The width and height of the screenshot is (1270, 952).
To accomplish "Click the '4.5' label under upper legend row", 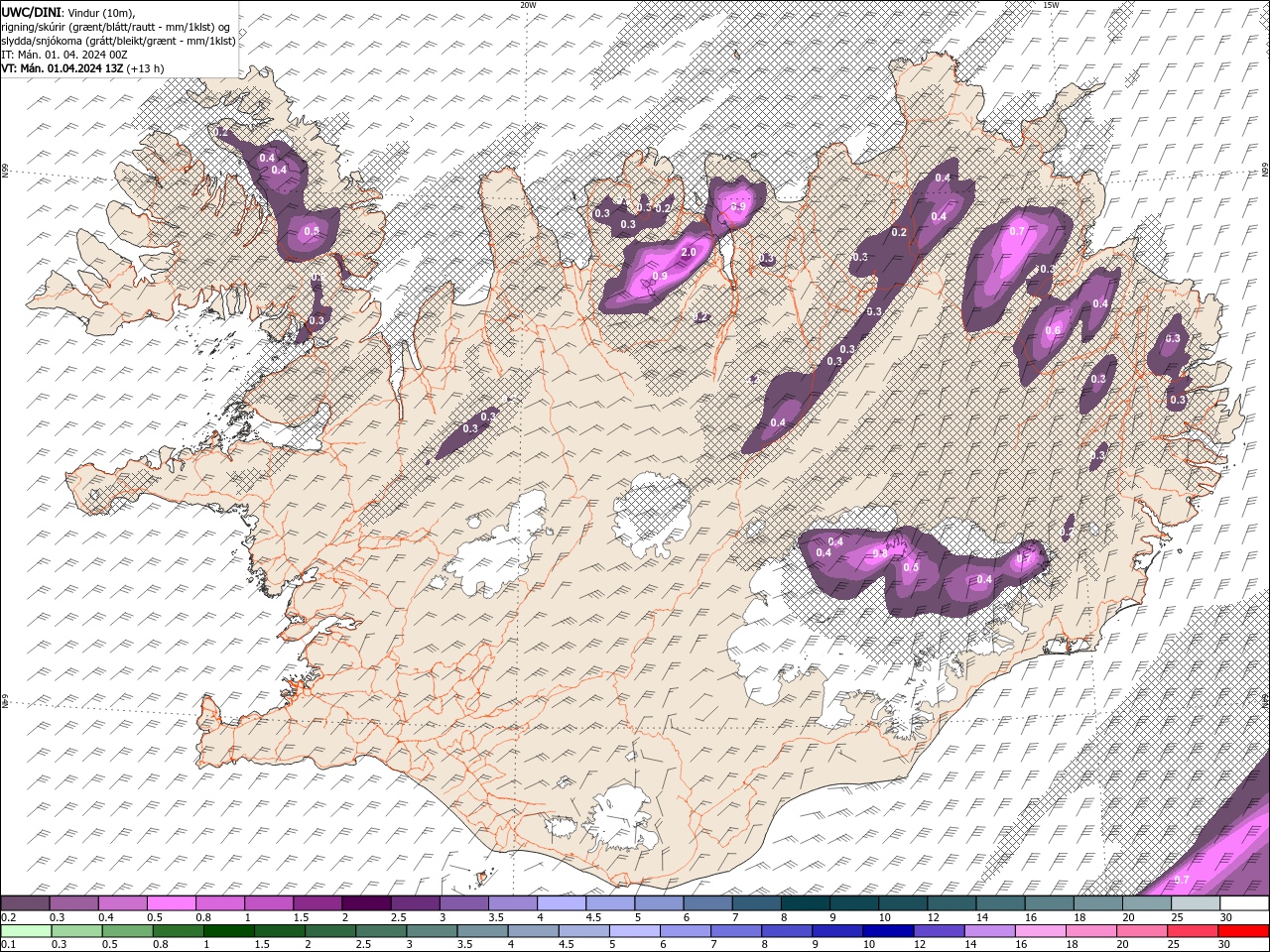I will (x=593, y=917).
